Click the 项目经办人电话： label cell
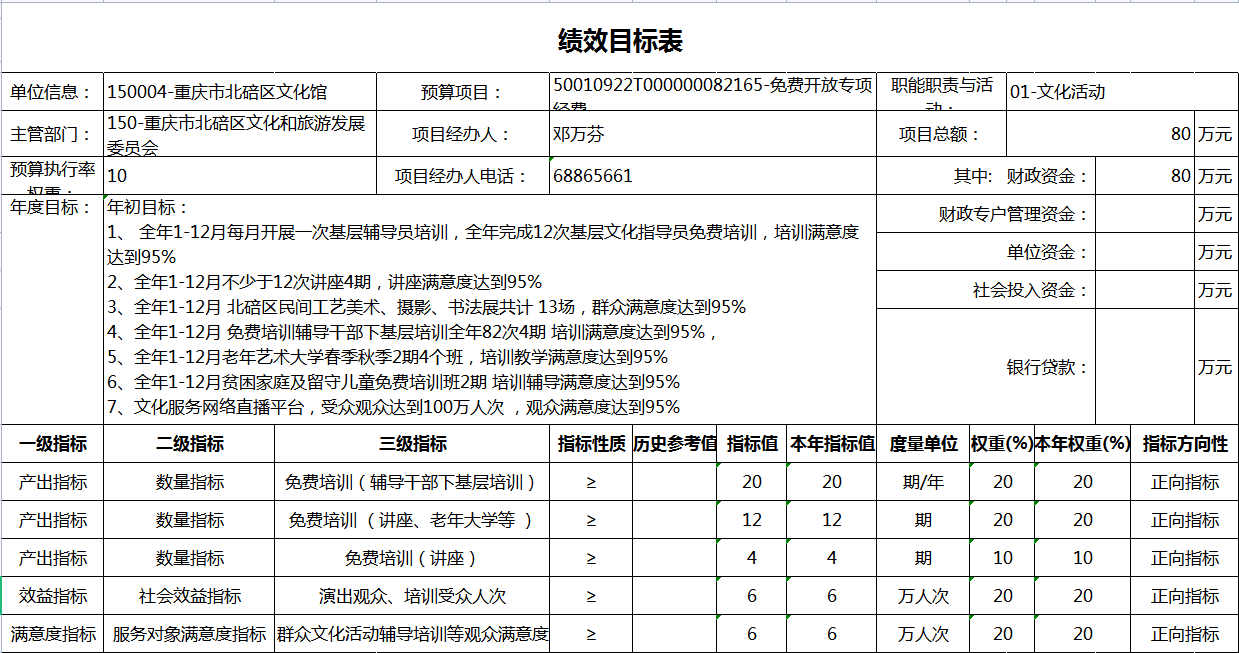Viewport: 1239px width, 653px height. pyautogui.click(x=463, y=176)
